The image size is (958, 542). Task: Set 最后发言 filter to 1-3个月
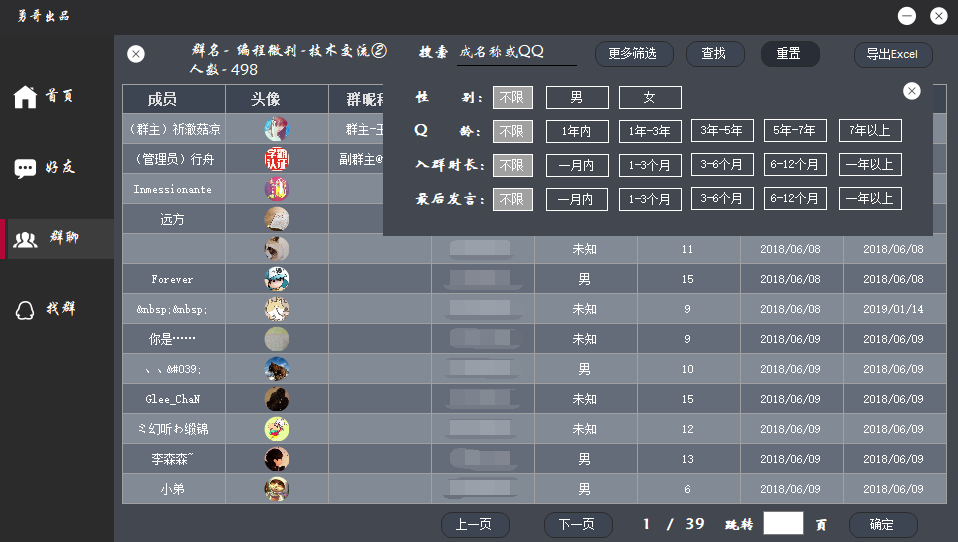(650, 199)
